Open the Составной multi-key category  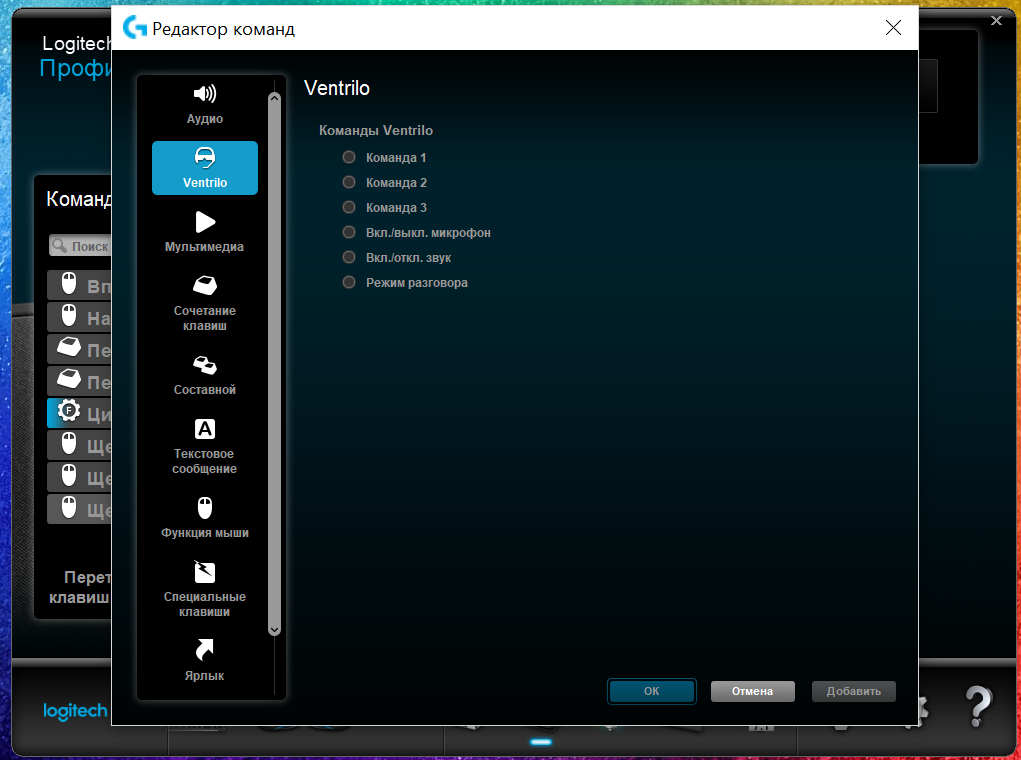pos(204,375)
